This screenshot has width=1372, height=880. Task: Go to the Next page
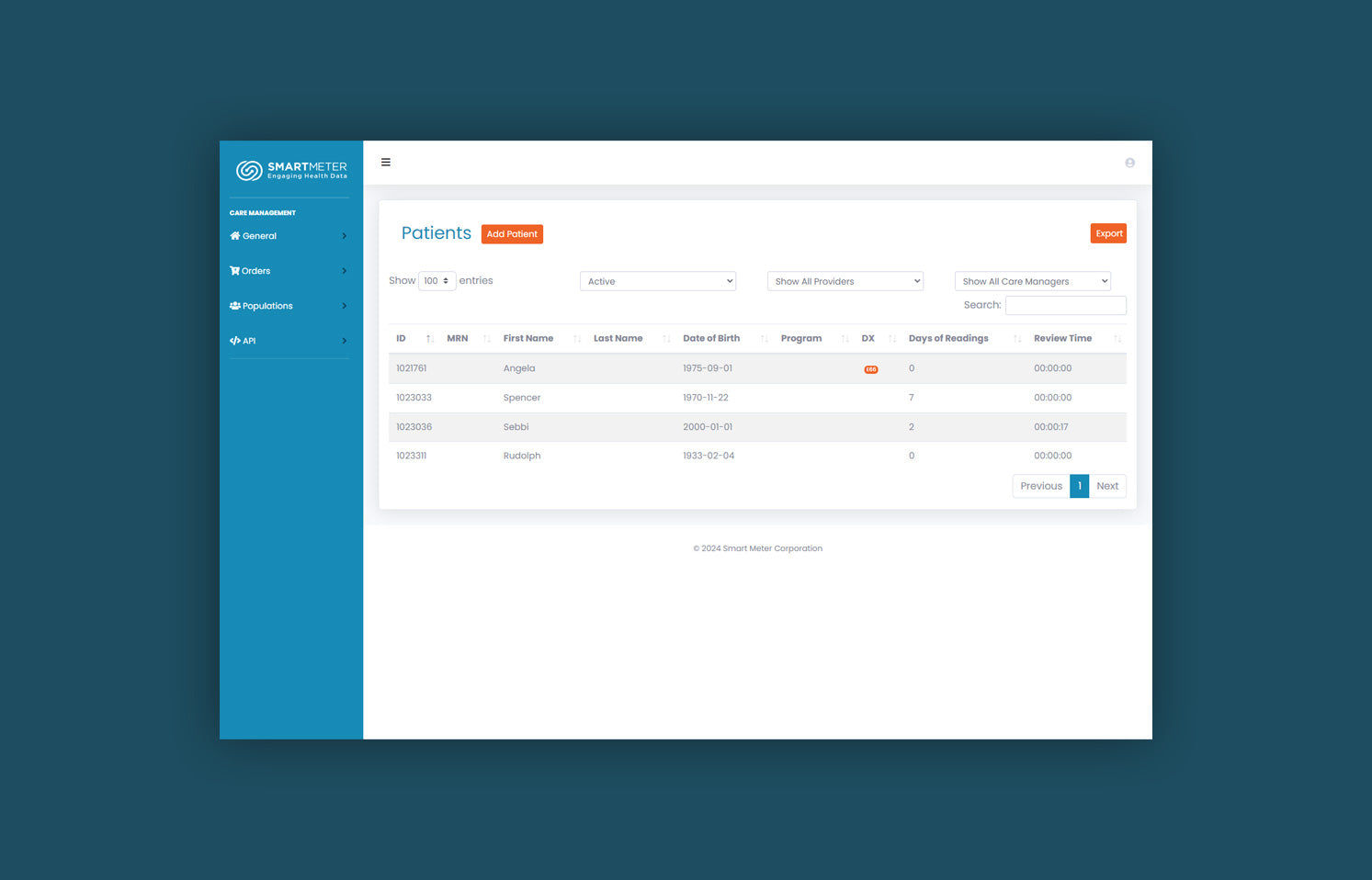tap(1106, 486)
